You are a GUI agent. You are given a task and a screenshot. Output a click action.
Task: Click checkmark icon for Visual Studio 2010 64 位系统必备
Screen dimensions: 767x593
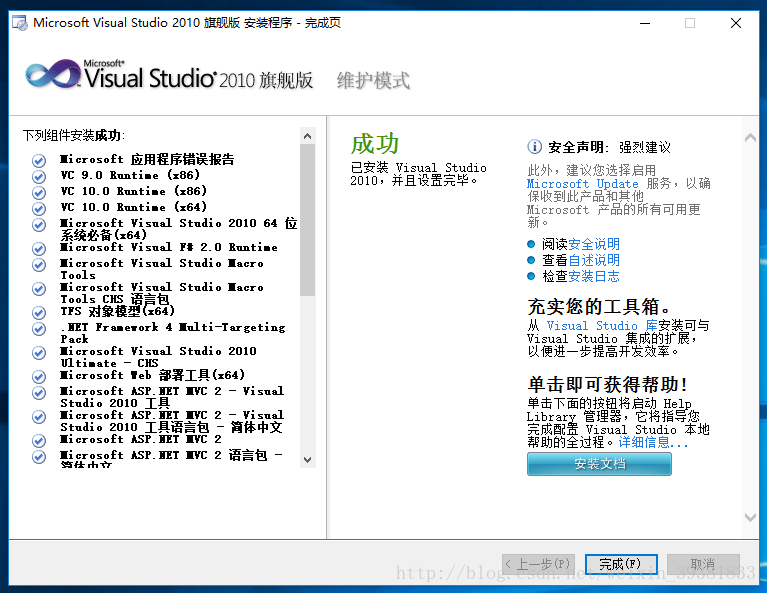[x=39, y=225]
